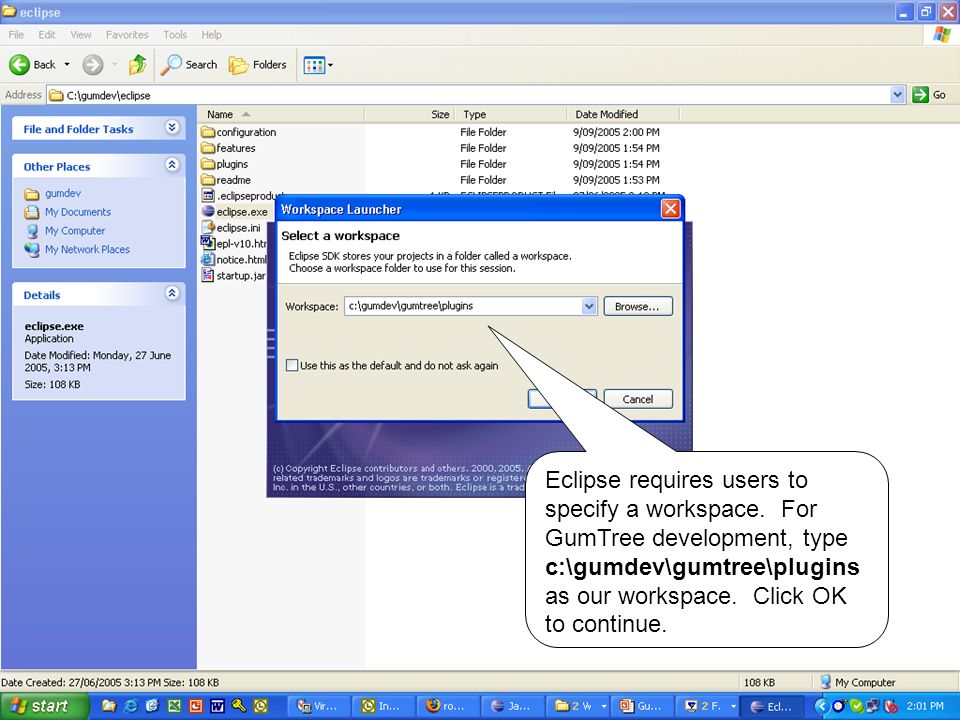Sort files by Type column header
This screenshot has height=720, width=960.
(x=511, y=114)
